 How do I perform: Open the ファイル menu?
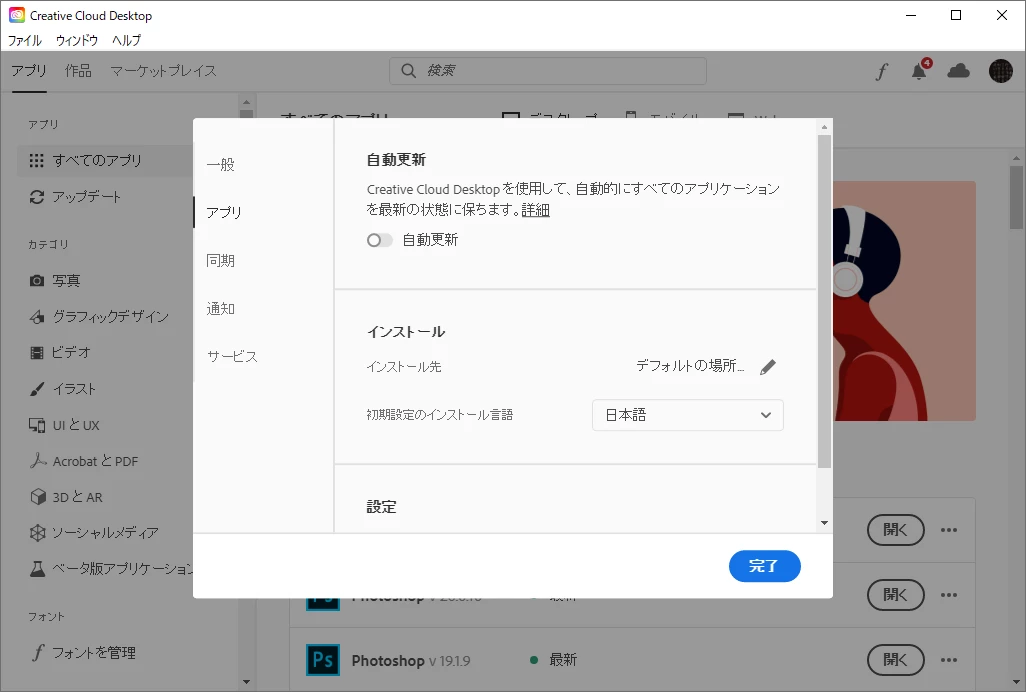[x=25, y=40]
